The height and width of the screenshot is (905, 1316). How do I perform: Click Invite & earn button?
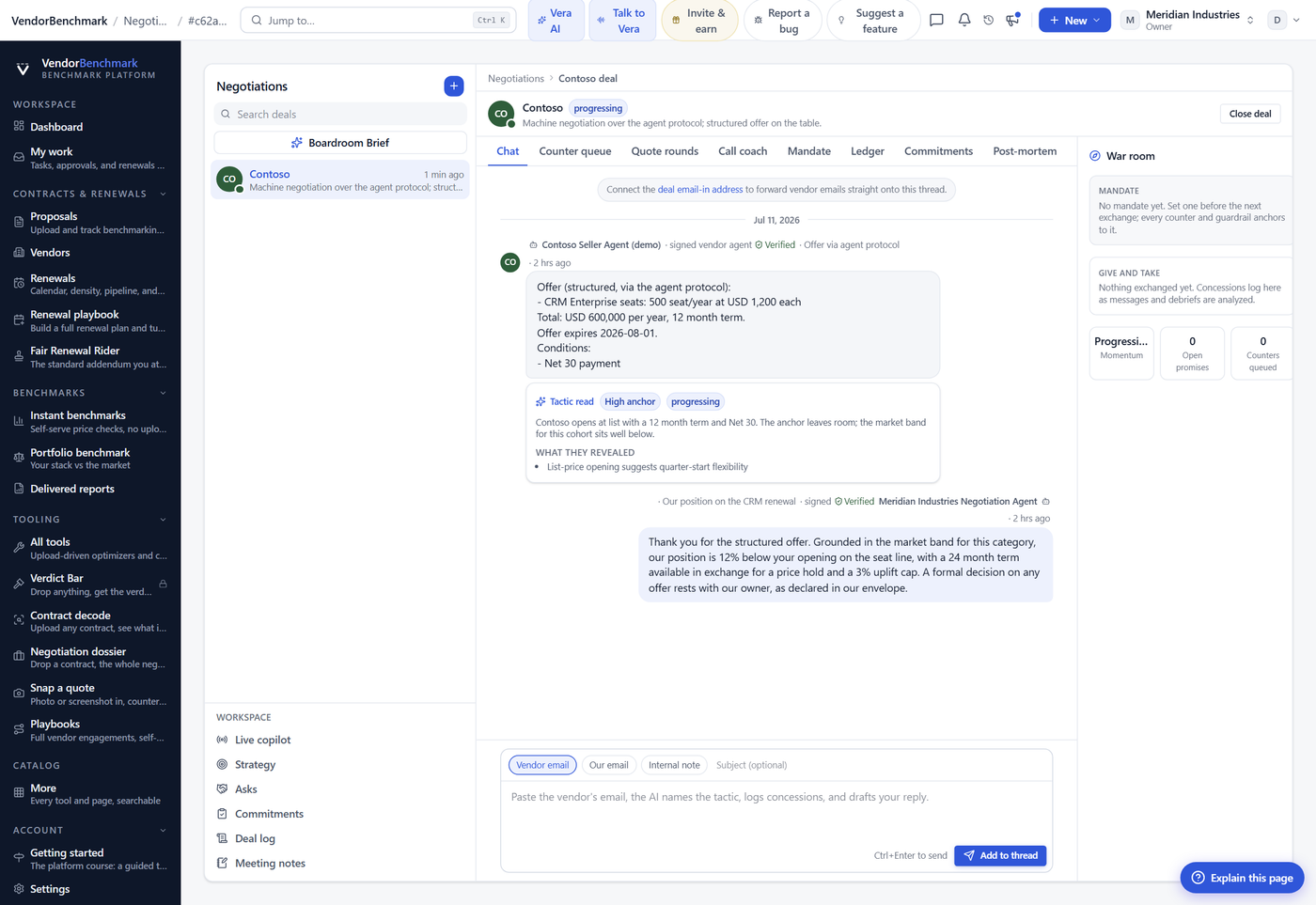click(x=700, y=21)
